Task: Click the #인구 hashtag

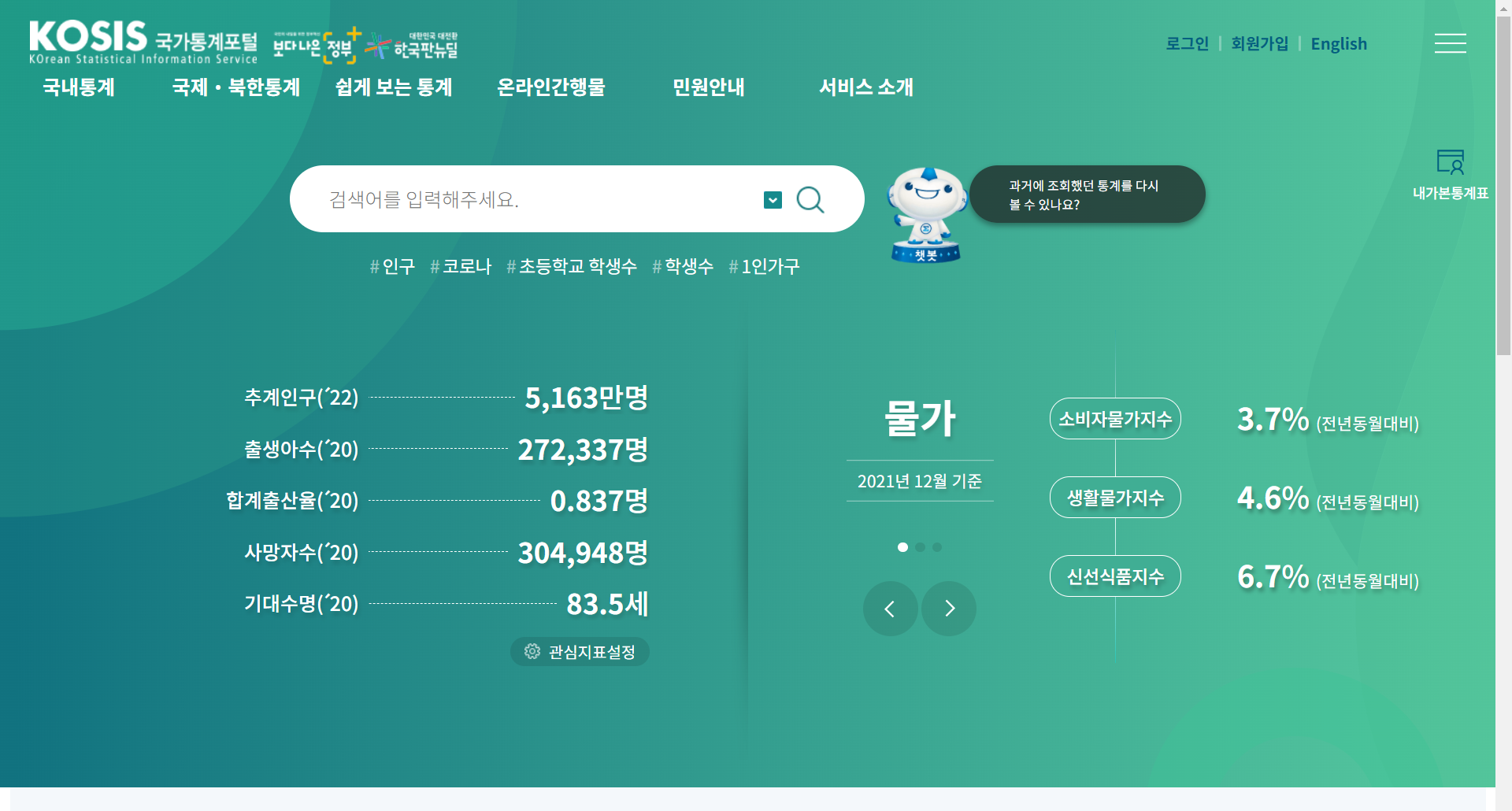Action: tap(392, 266)
